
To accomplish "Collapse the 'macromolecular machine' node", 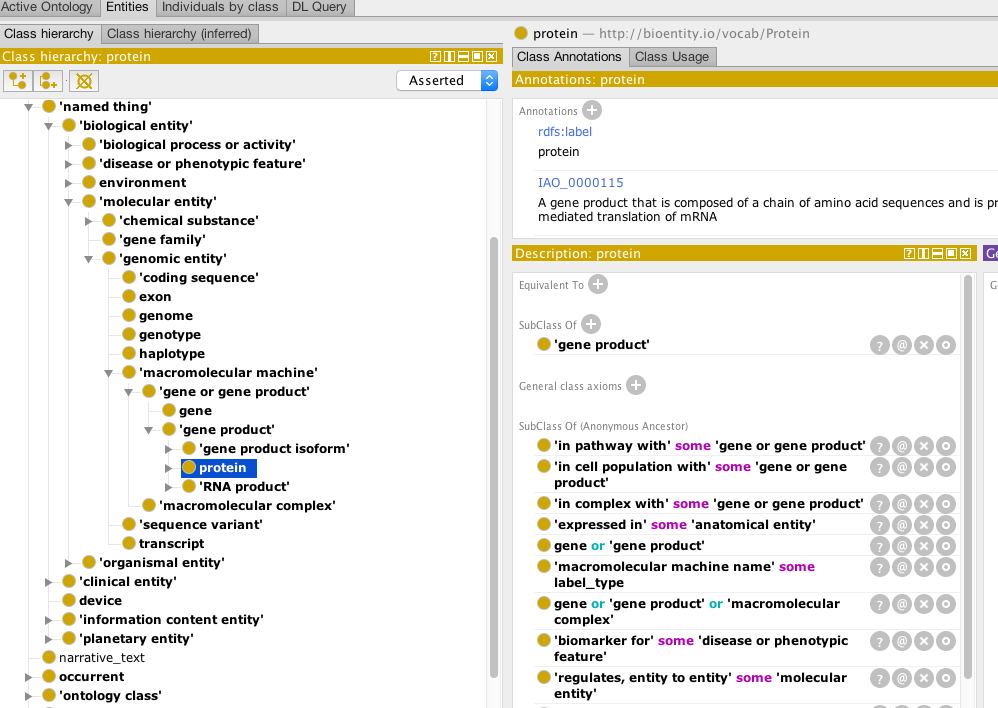I will click(x=109, y=373).
